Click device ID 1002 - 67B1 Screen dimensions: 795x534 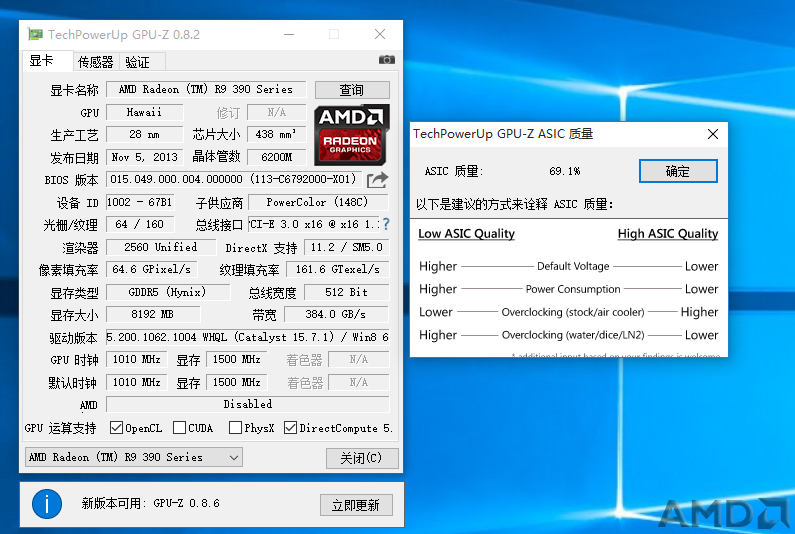tap(140, 202)
